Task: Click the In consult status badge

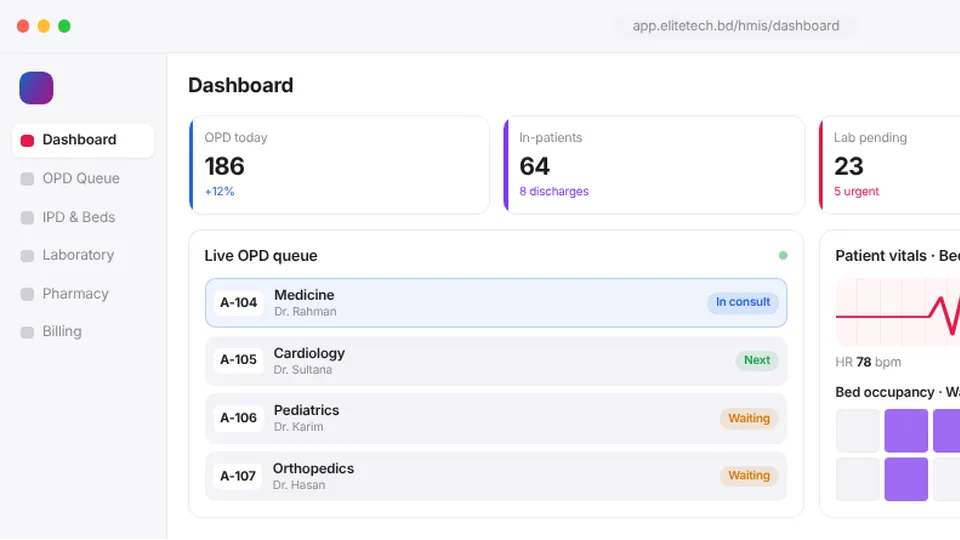Action: click(743, 302)
